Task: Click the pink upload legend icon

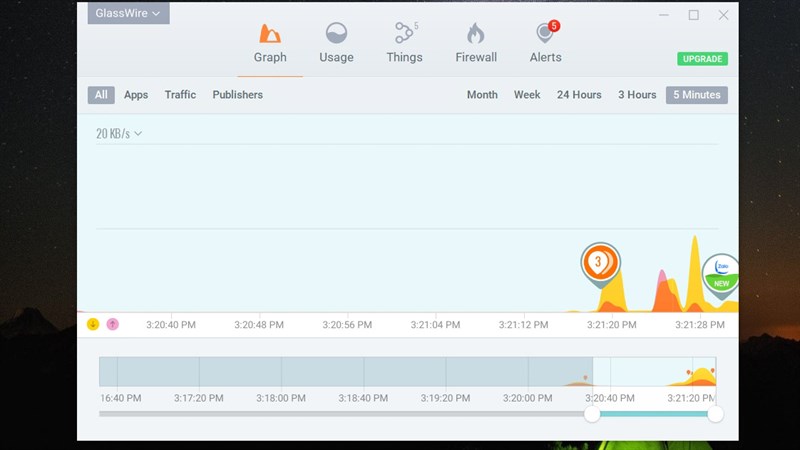Action: pyautogui.click(x=113, y=324)
